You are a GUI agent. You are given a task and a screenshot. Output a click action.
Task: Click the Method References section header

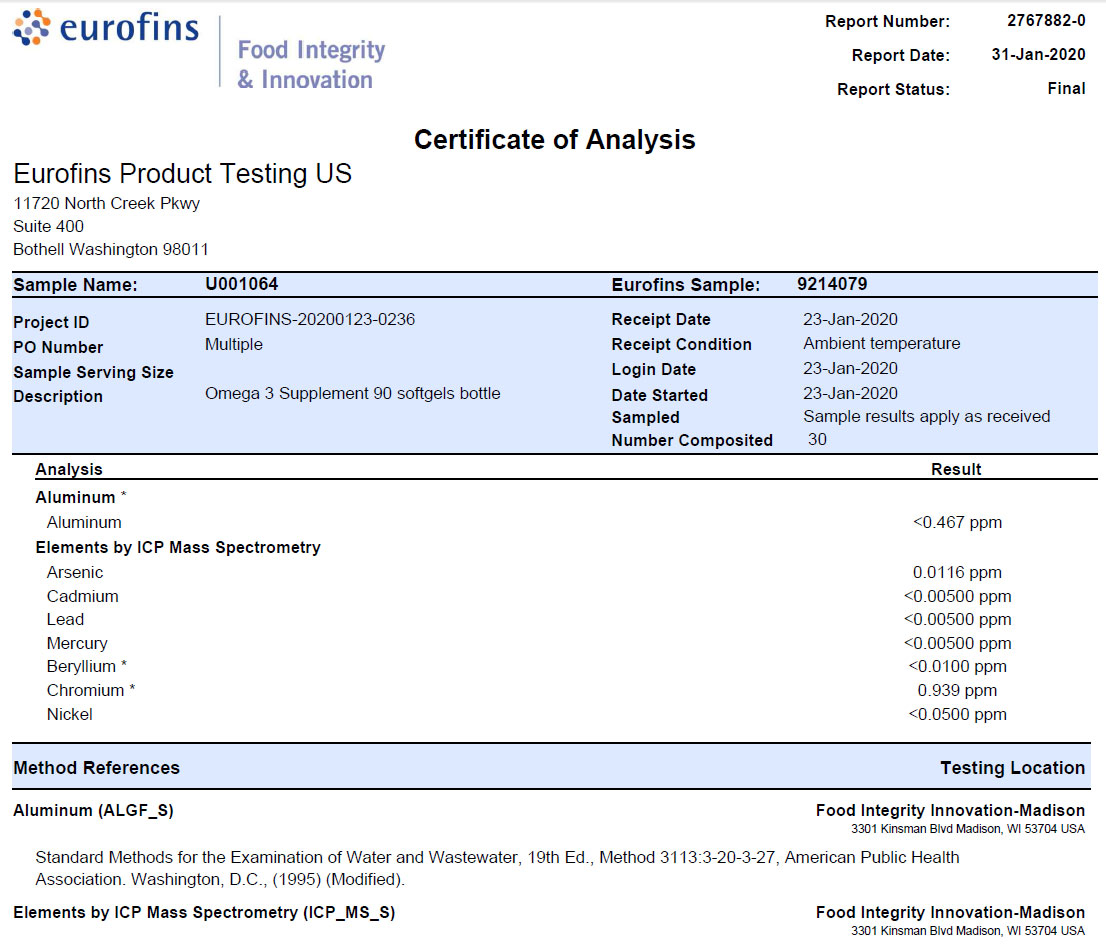coord(86,766)
